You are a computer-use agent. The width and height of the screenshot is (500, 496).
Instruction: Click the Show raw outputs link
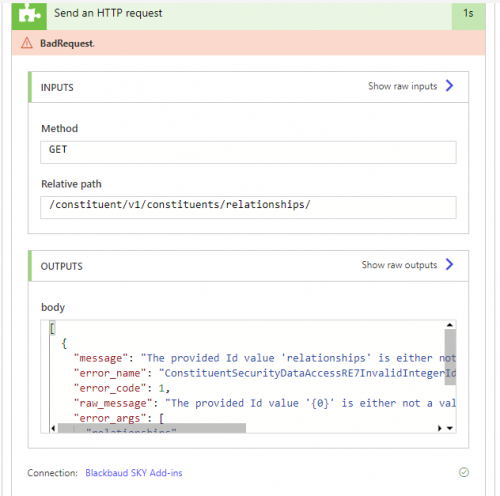(399, 265)
